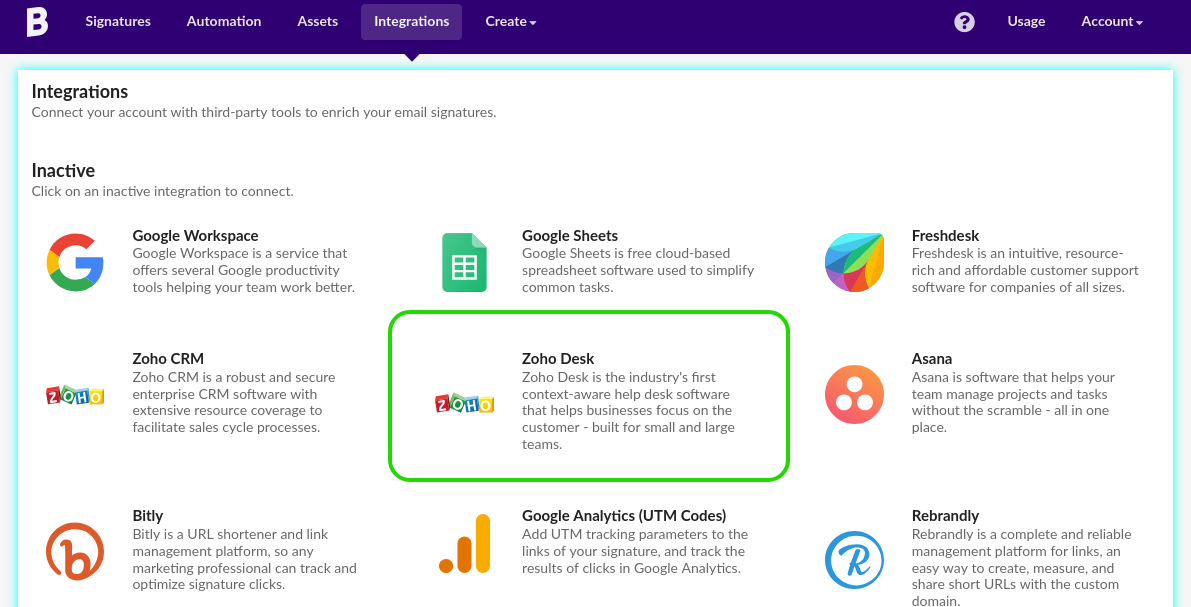Click the Freshdesk description text
This screenshot has height=607, width=1191.
[x=1025, y=270]
